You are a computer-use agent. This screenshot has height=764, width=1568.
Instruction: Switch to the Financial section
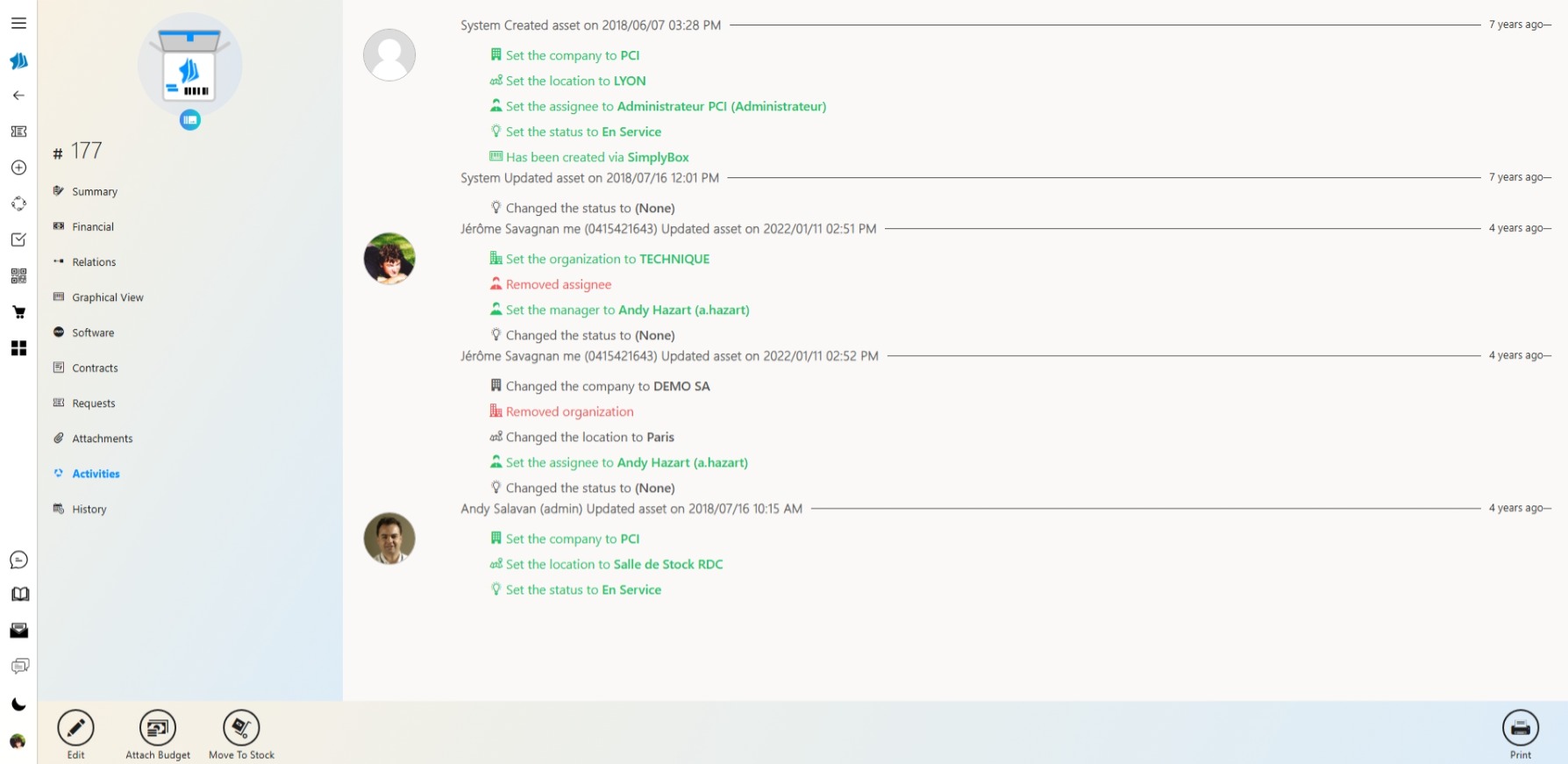(93, 227)
